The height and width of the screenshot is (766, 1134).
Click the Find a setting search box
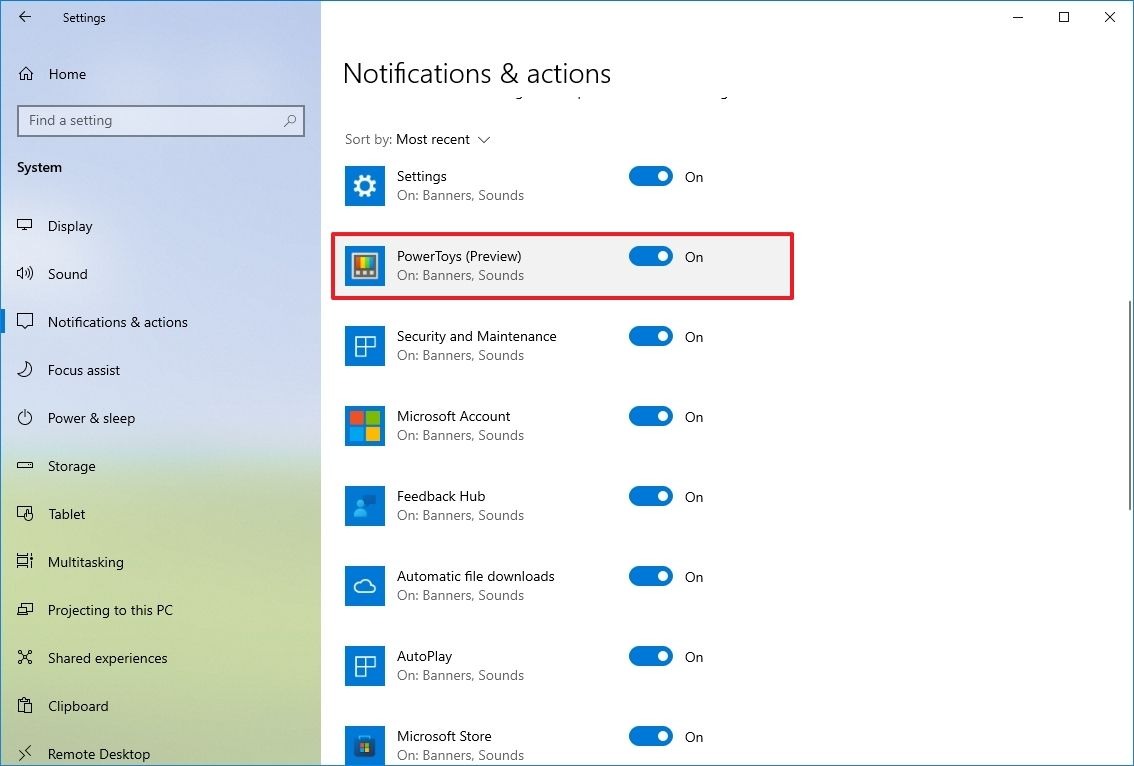(x=161, y=121)
